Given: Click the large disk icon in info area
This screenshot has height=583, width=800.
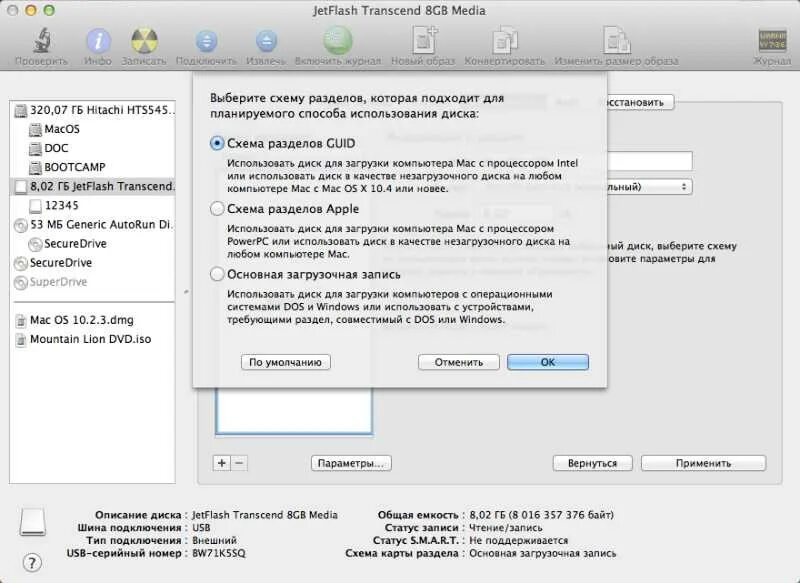Looking at the screenshot, I should pyautogui.click(x=33, y=521).
